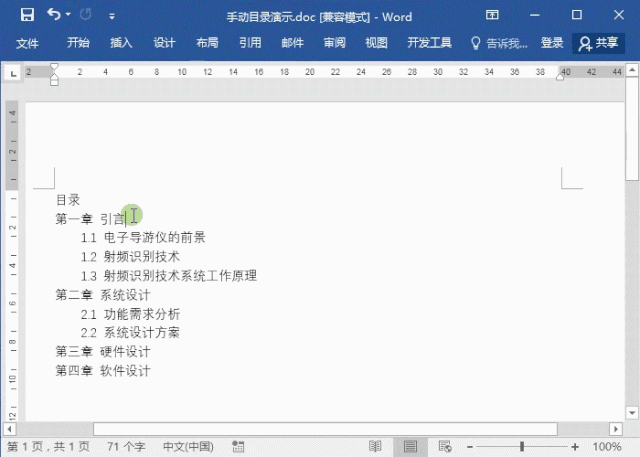Click the 告诉我 lightbulb search box
Screen dimensions: 640x457
[499, 43]
